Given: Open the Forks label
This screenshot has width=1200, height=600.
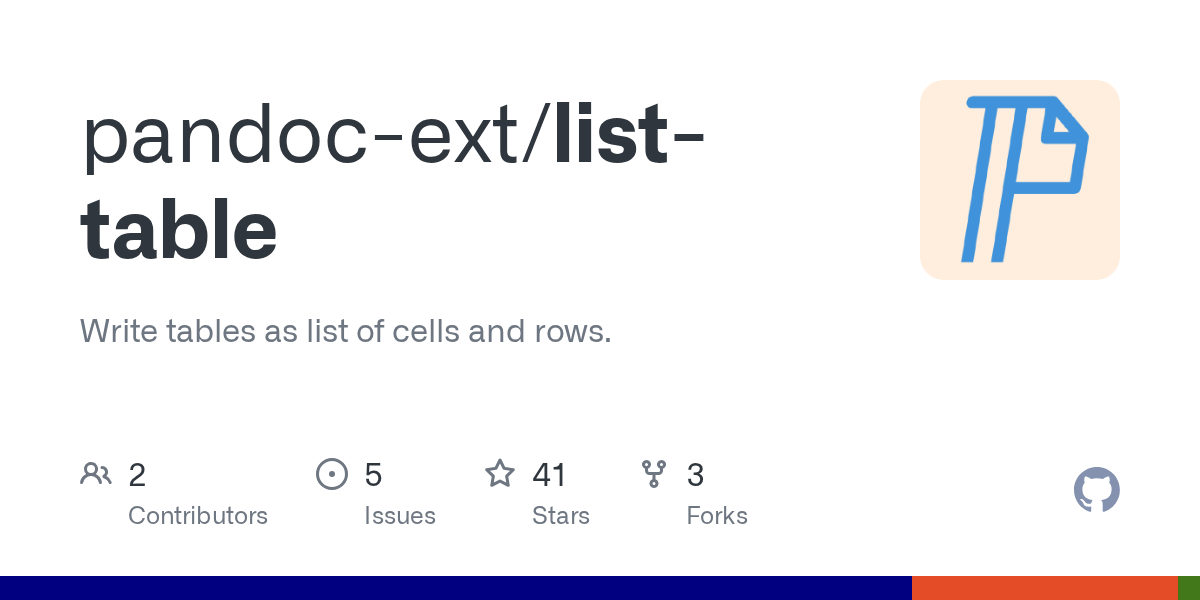Looking at the screenshot, I should pyautogui.click(x=717, y=516).
